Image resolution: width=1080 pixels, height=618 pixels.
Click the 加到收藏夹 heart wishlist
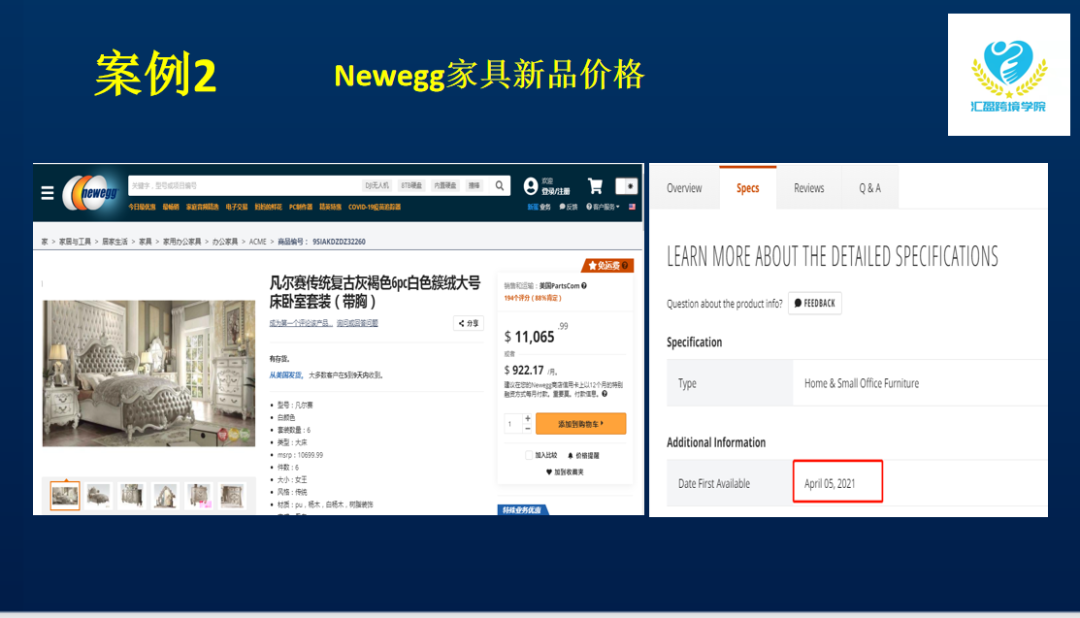click(565, 472)
